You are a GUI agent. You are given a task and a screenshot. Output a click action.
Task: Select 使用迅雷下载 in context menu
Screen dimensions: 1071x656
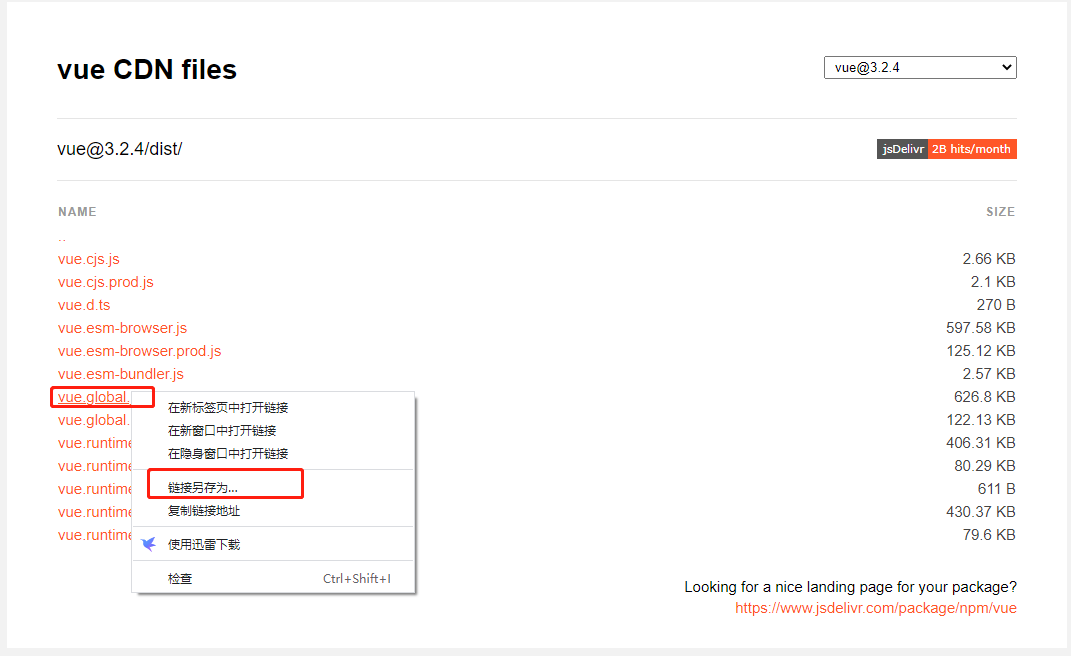point(273,545)
